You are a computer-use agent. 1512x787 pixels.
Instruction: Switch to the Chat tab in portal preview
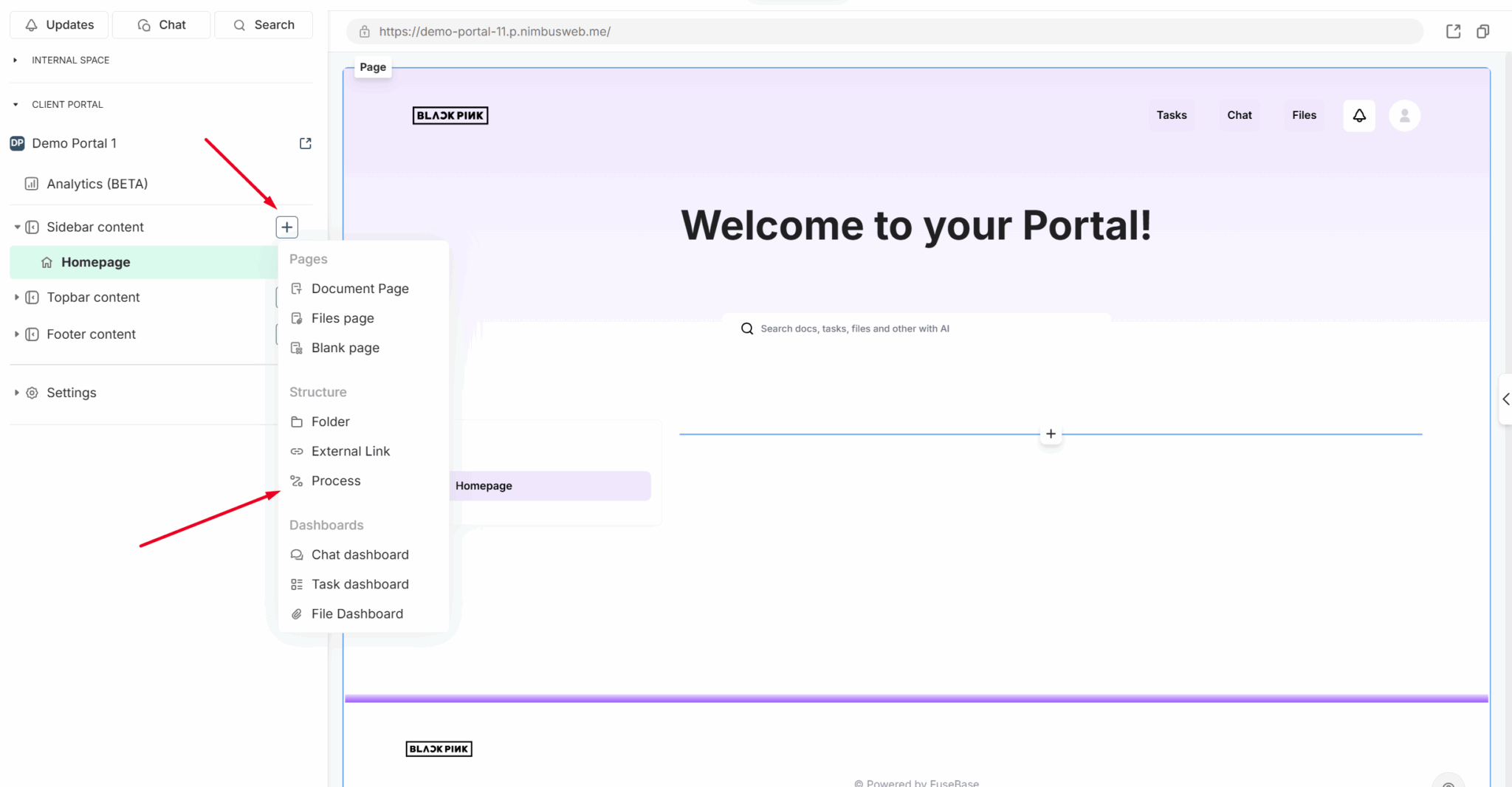pos(1239,115)
